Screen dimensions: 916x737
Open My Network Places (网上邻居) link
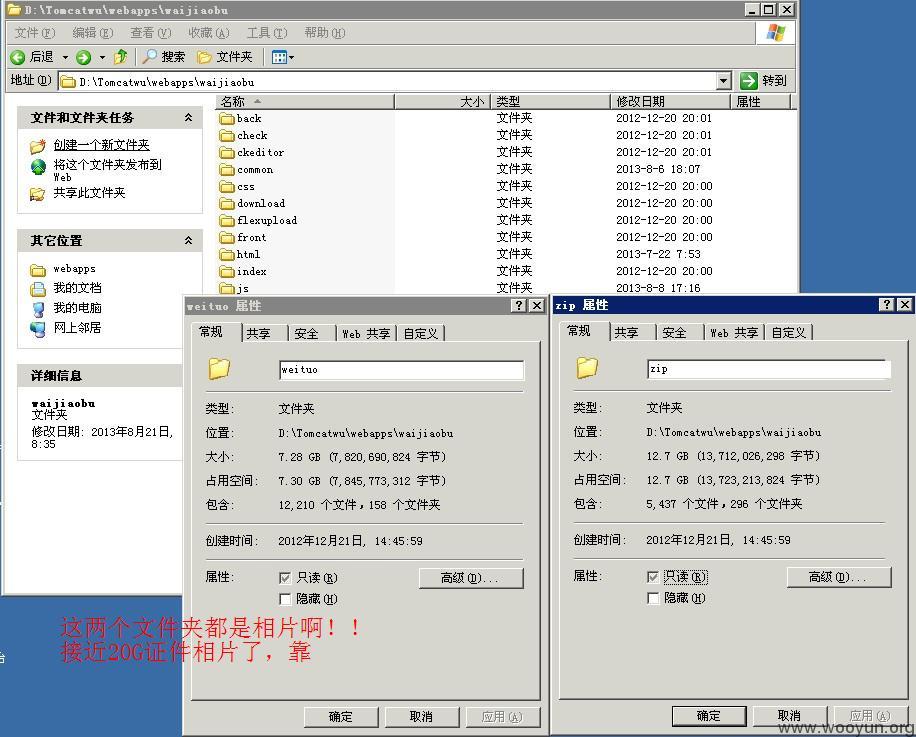click(77, 327)
